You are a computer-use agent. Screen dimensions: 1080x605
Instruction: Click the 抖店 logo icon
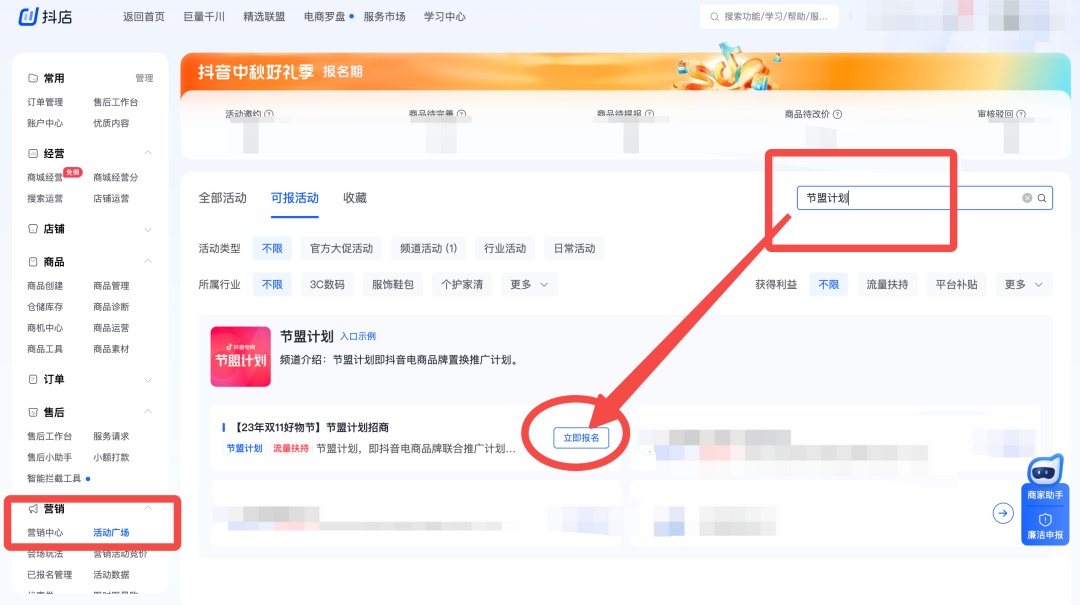coord(28,16)
